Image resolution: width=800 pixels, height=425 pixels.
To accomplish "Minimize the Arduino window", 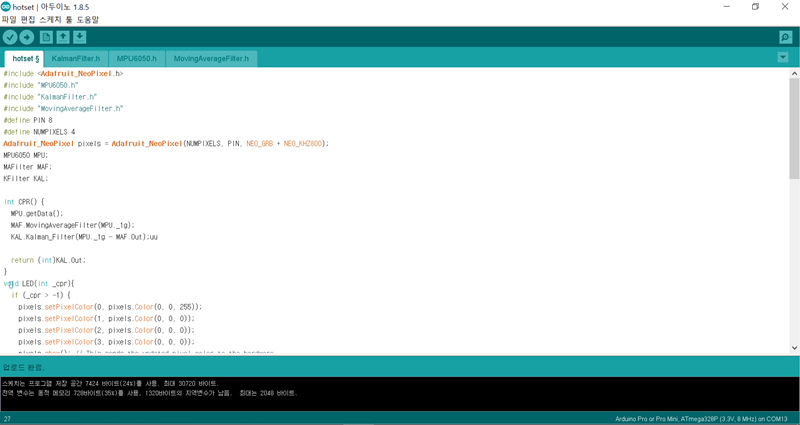I will [x=727, y=7].
